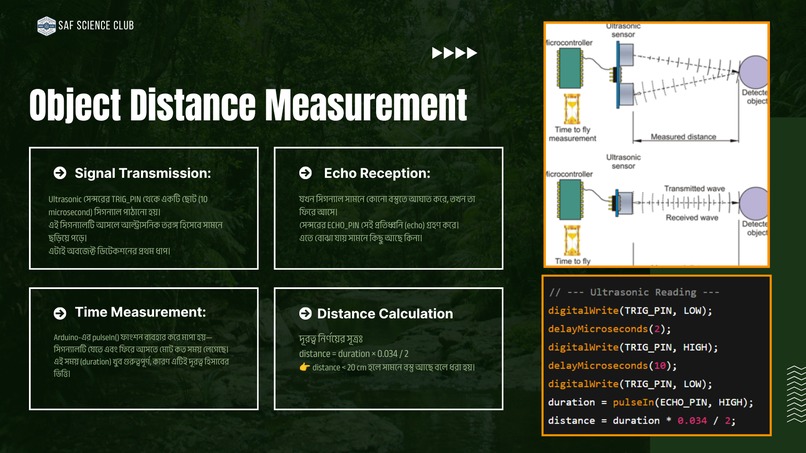Image resolution: width=806 pixels, height=453 pixels.
Task: Click the top 'Ultrasonic sensor' label
Action: [x=623, y=30]
